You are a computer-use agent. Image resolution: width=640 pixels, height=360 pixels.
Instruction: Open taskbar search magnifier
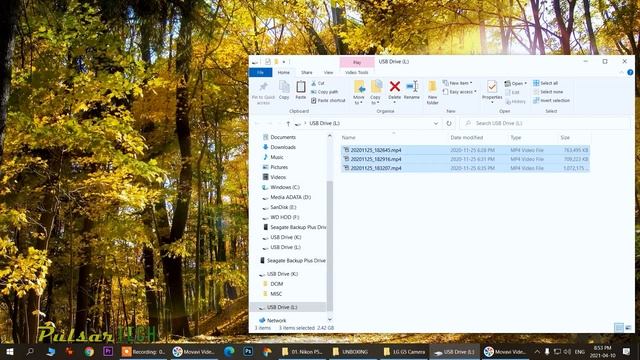coord(30,351)
